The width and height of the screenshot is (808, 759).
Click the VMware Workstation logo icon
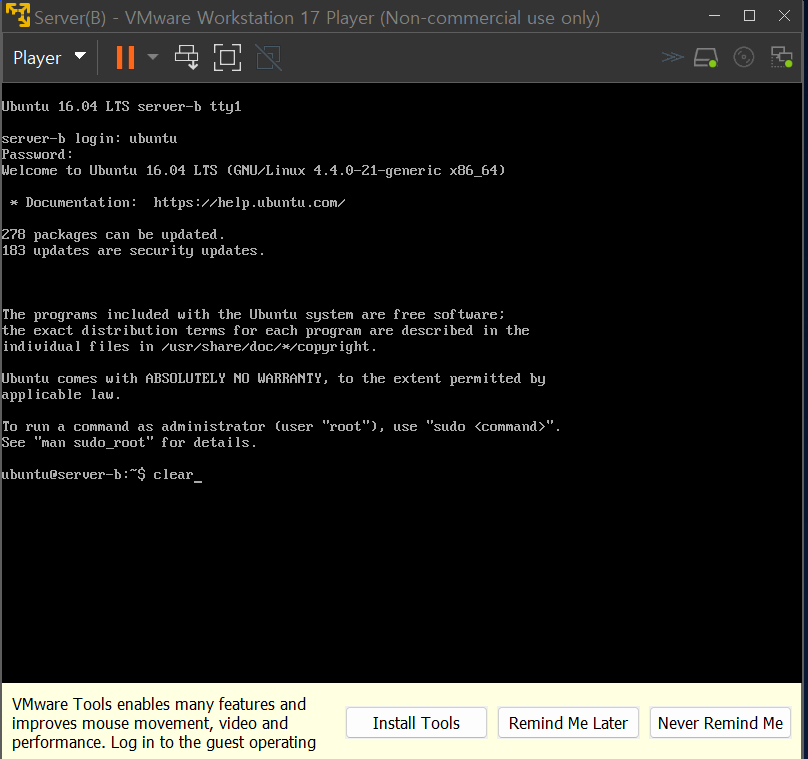[x=18, y=15]
